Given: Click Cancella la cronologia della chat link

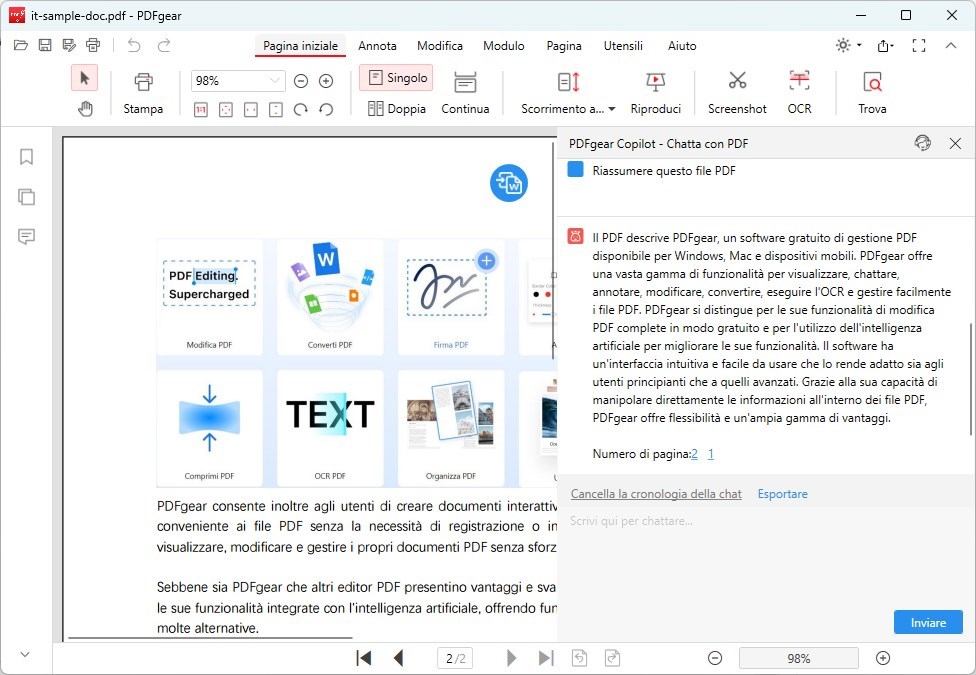Looking at the screenshot, I should (x=656, y=494).
